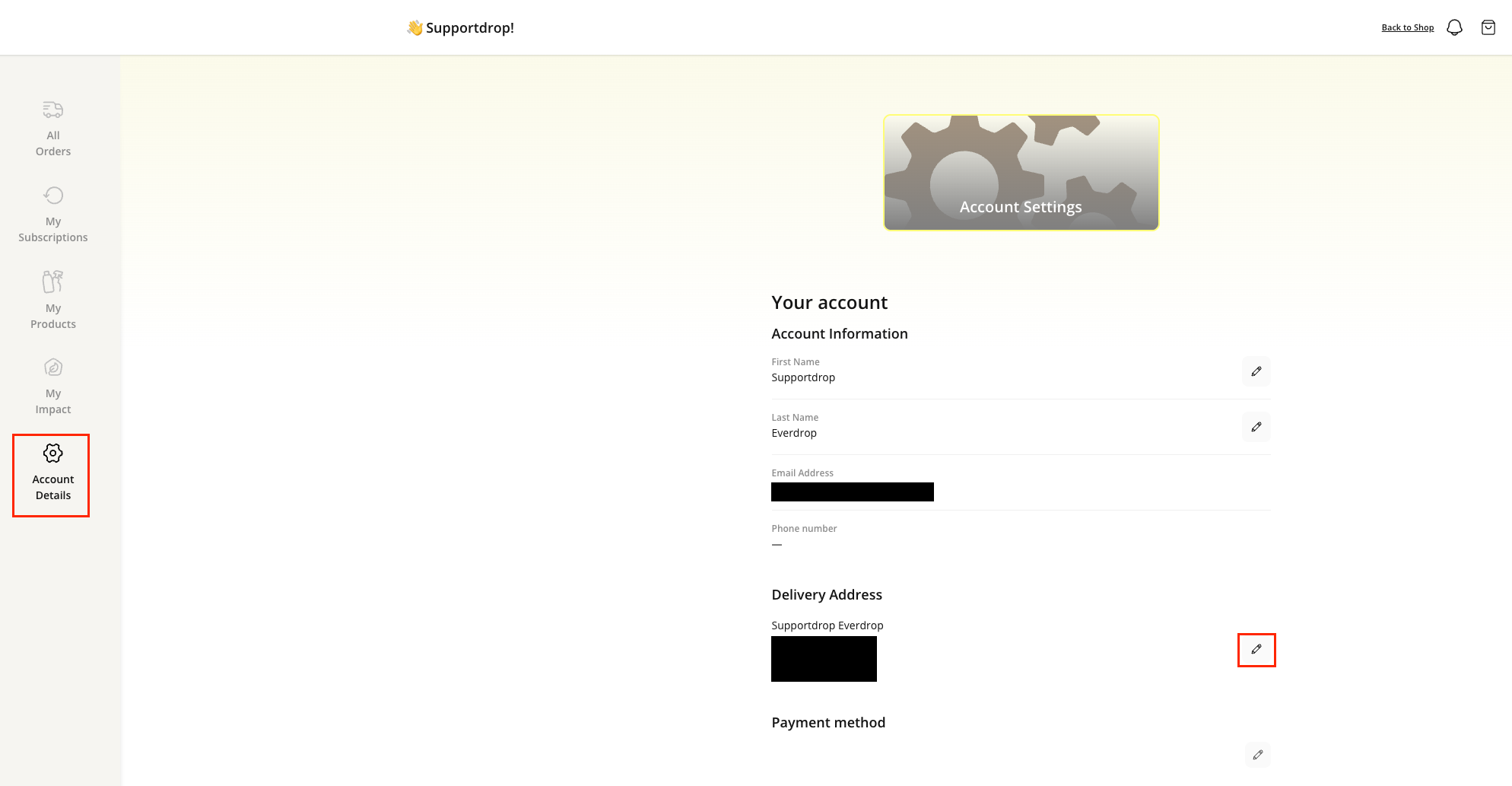The height and width of the screenshot is (786, 1512).
Task: Open the All Orders menu label
Action: [53, 144]
